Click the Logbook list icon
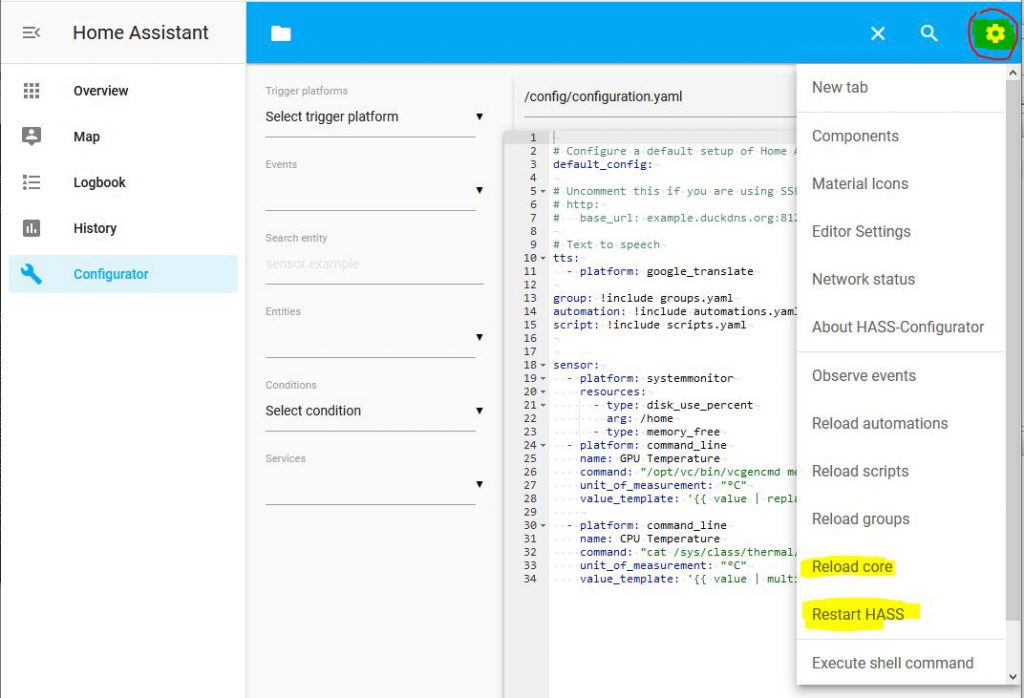The height and width of the screenshot is (698, 1024). 31,182
